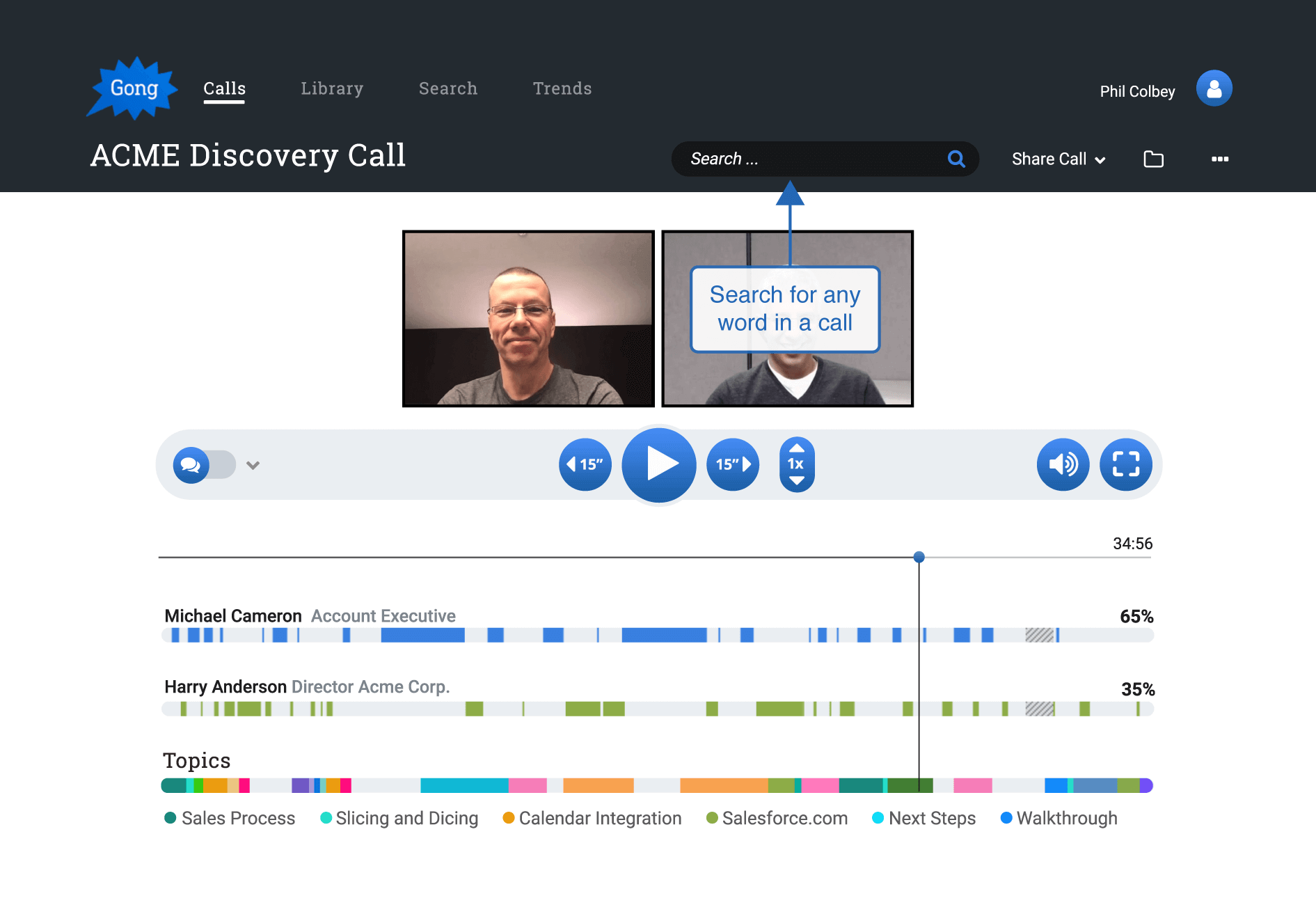Switch to the Calls tab
The height and width of the screenshot is (905, 1316).
coord(224,89)
